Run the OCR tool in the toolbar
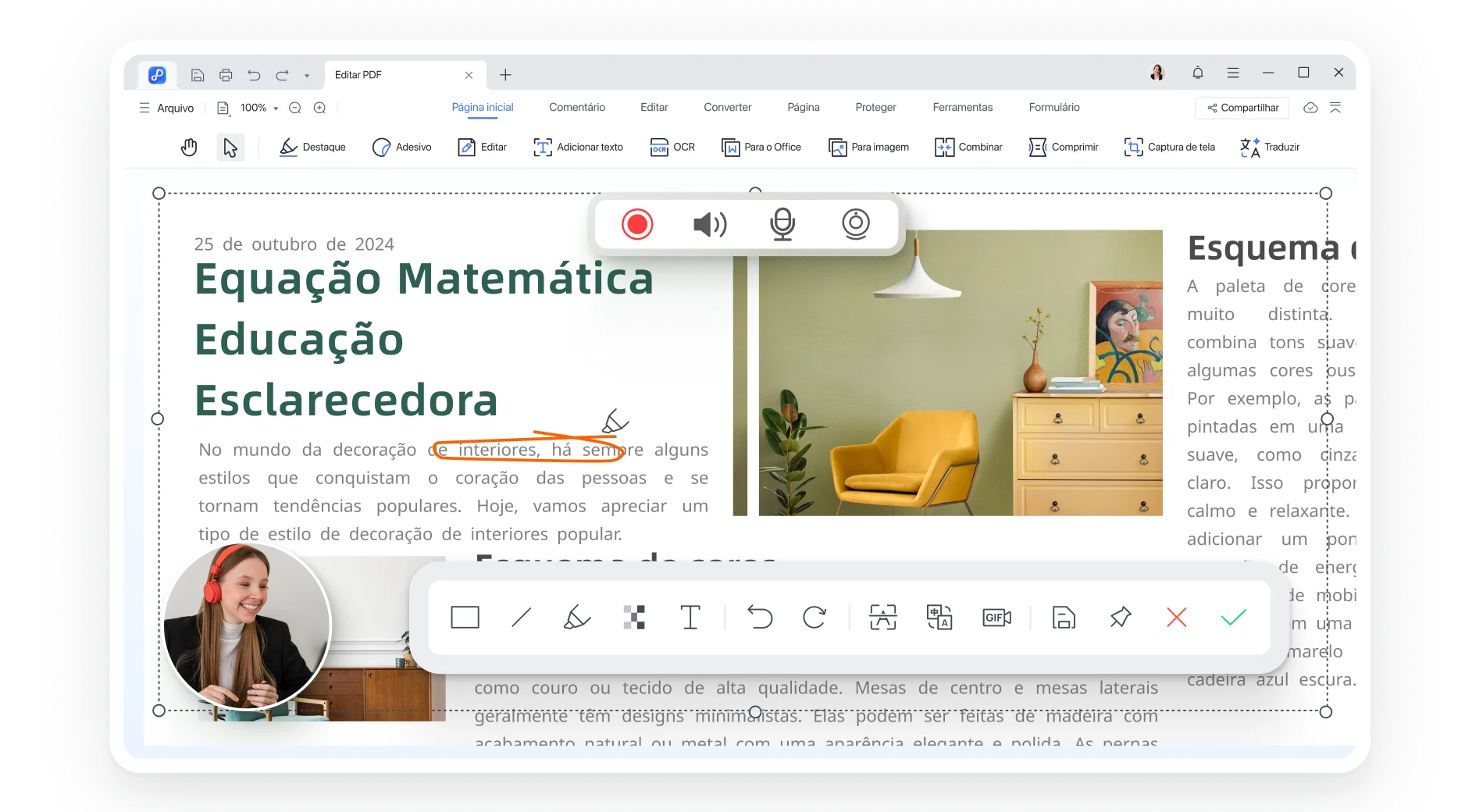 (672, 147)
